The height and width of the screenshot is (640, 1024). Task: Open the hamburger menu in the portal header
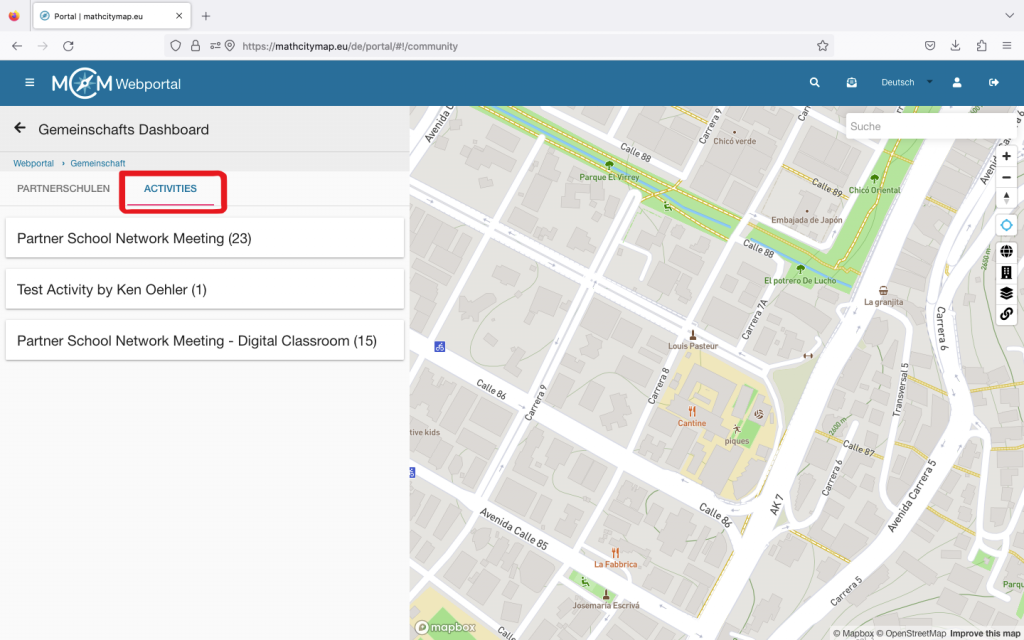[x=29, y=83]
